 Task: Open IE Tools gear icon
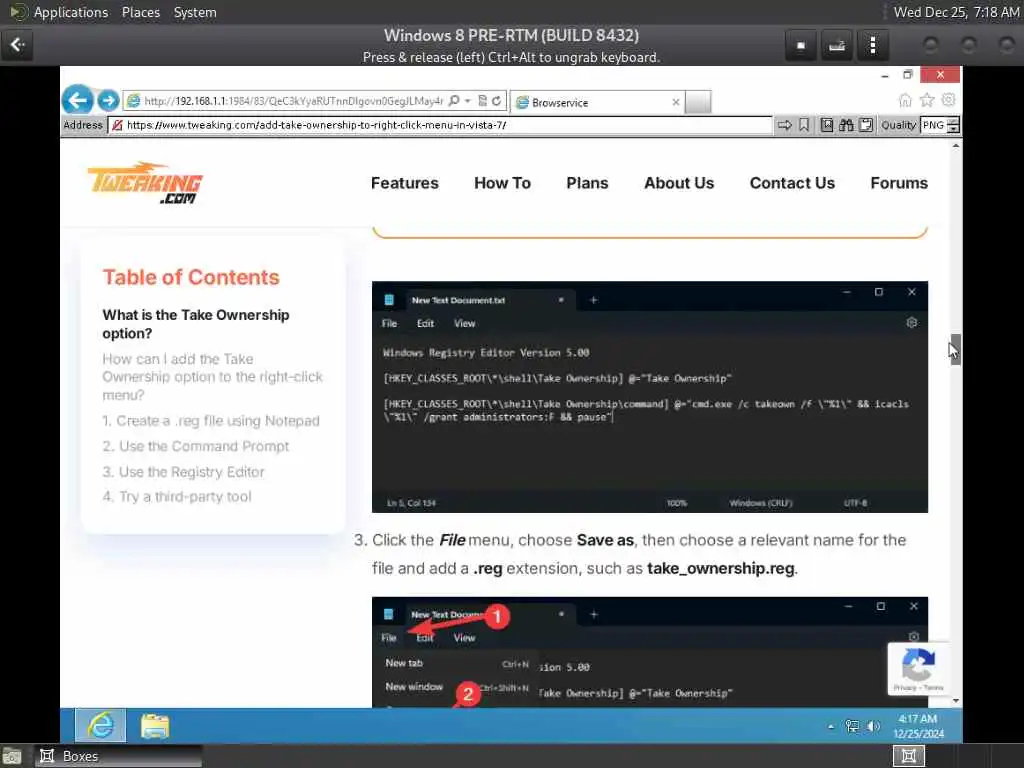click(x=948, y=100)
